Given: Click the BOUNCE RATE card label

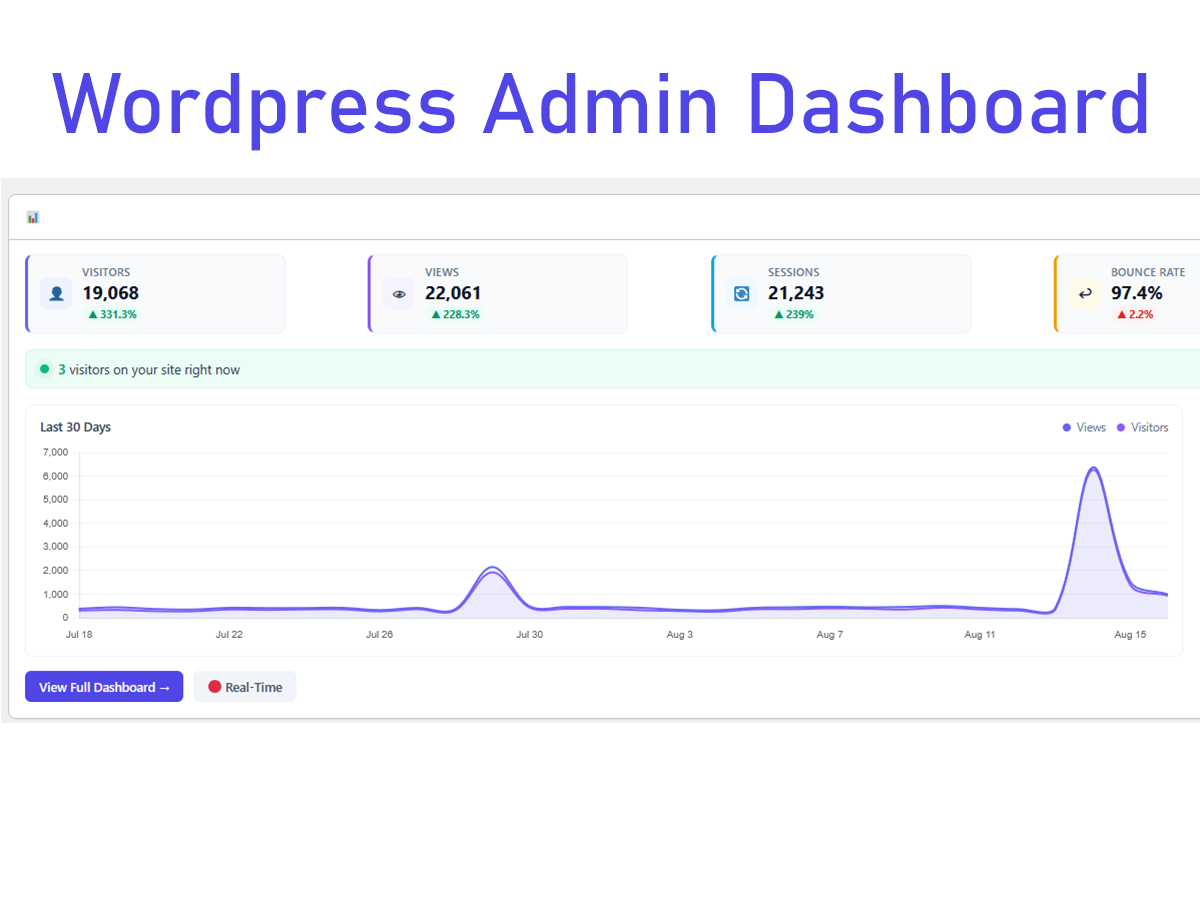Looking at the screenshot, I should coord(1148,272).
